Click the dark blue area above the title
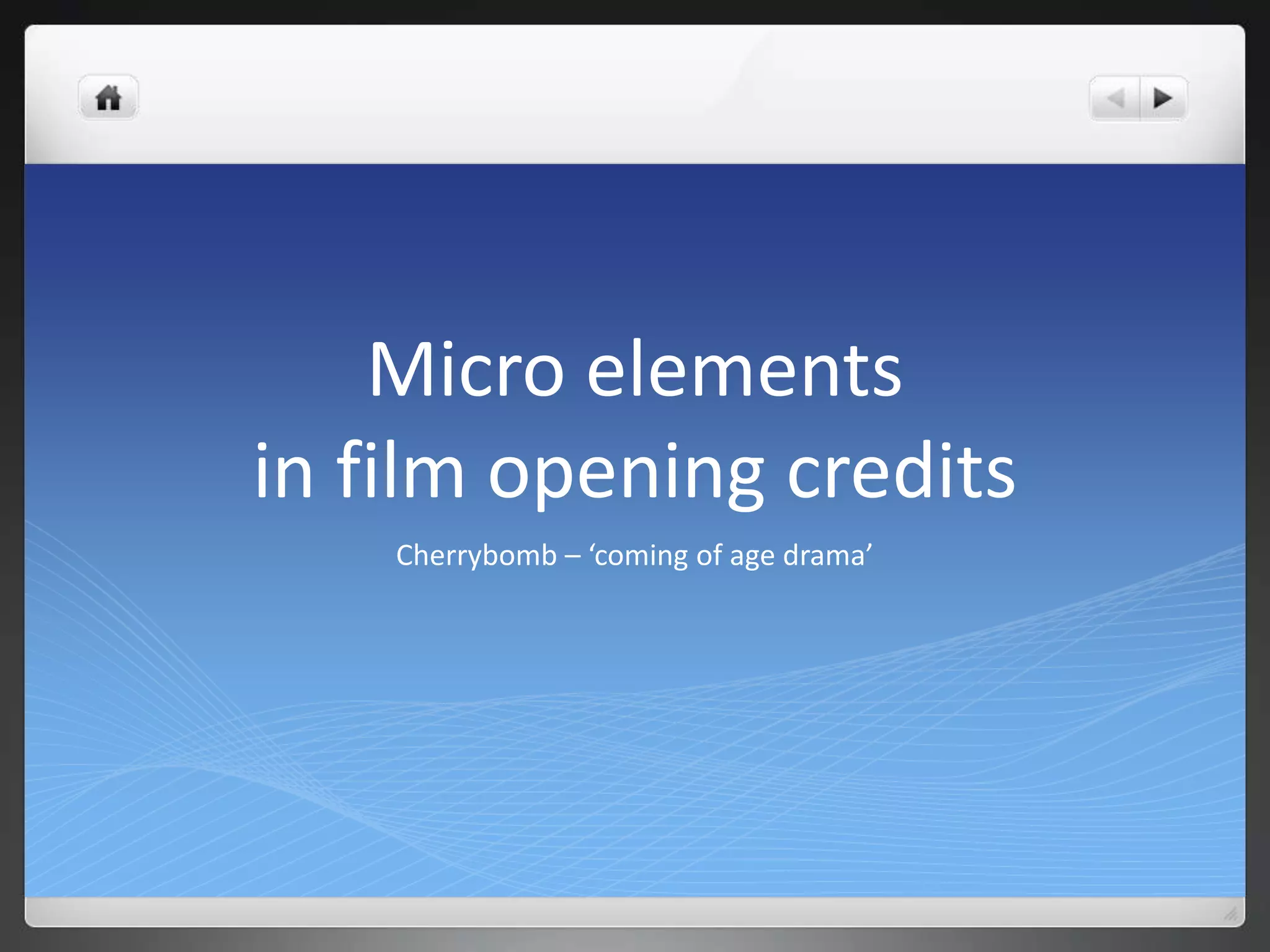This screenshot has width=1270, height=952. tap(634, 236)
